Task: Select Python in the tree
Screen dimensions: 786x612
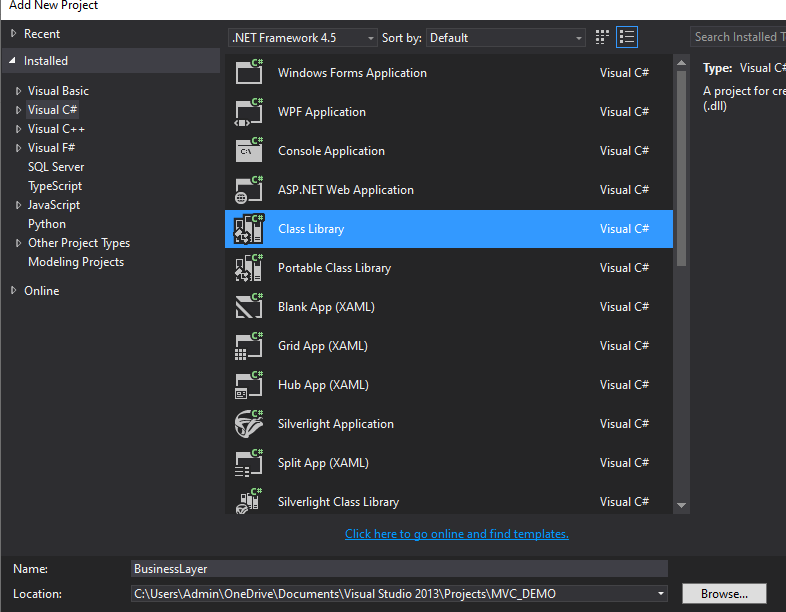Action: (47, 224)
